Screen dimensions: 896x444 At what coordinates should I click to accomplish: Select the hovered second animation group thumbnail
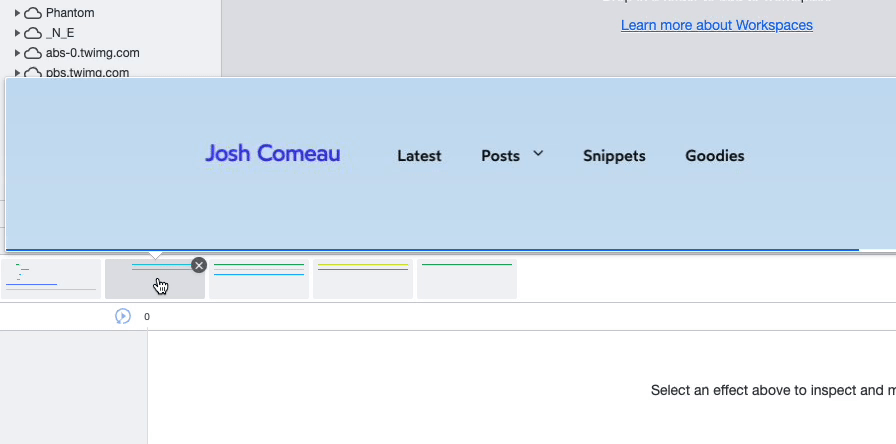(155, 280)
